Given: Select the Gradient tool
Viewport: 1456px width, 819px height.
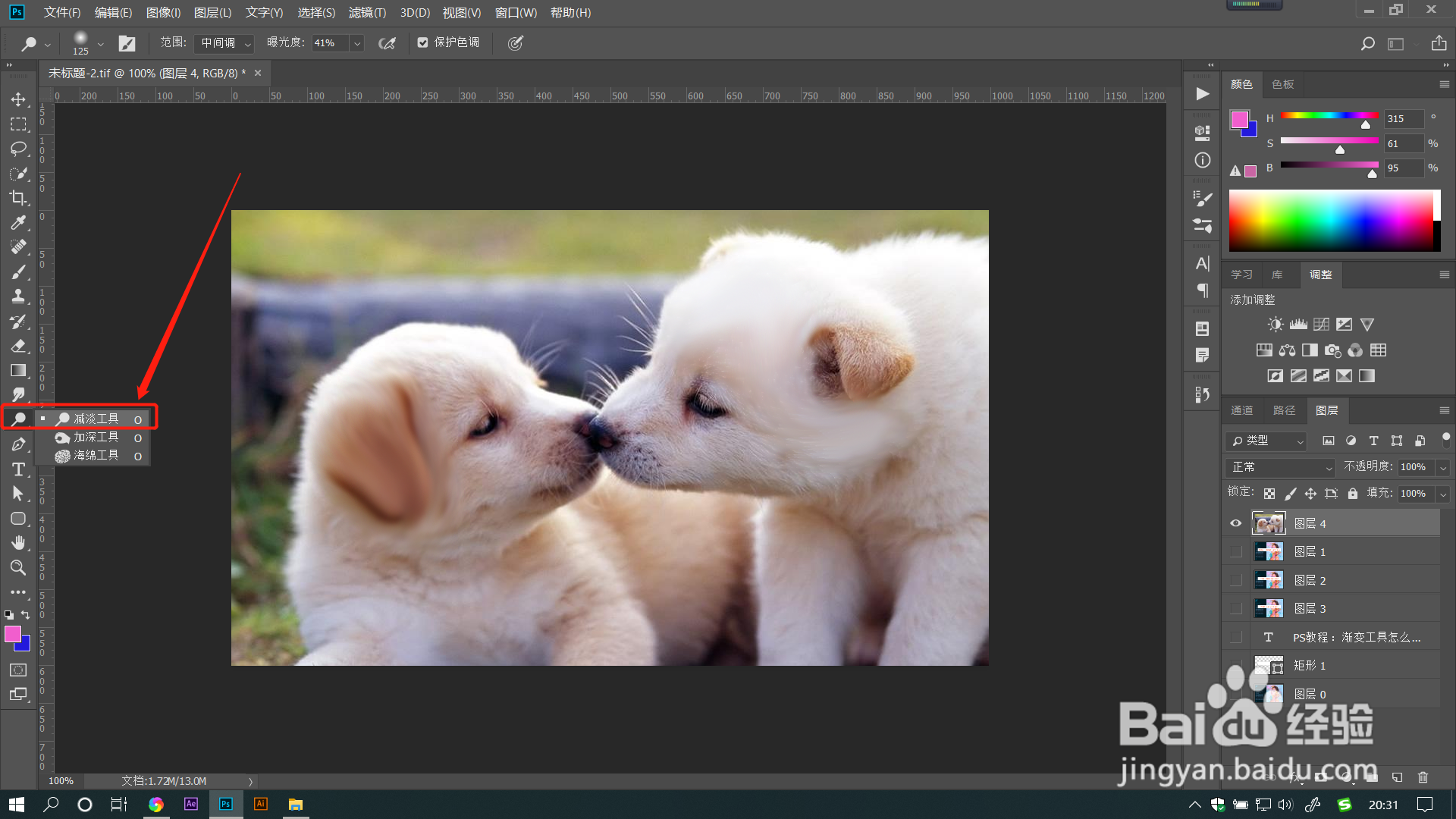Looking at the screenshot, I should [18, 370].
